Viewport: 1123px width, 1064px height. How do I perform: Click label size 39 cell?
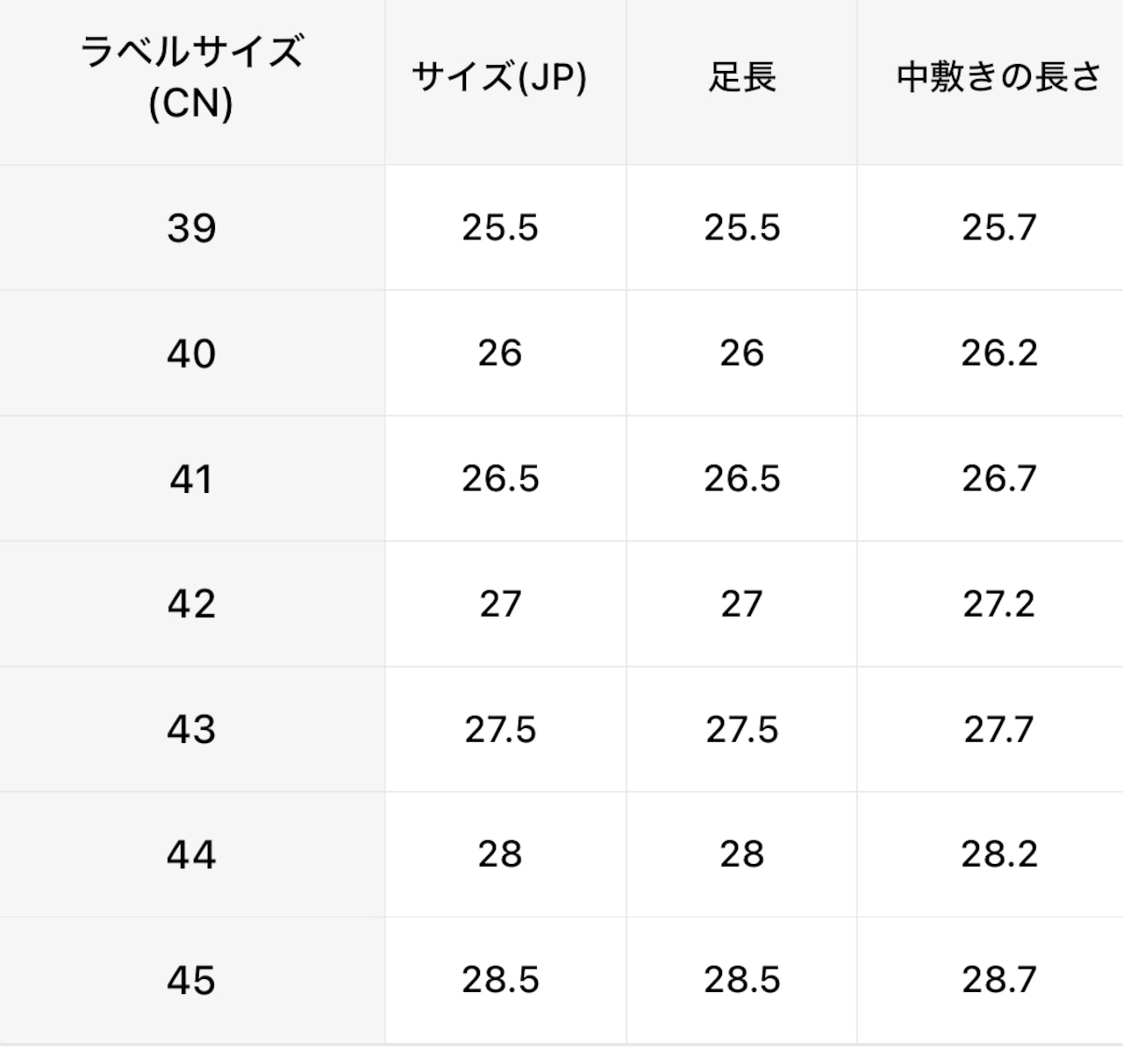[x=191, y=228]
